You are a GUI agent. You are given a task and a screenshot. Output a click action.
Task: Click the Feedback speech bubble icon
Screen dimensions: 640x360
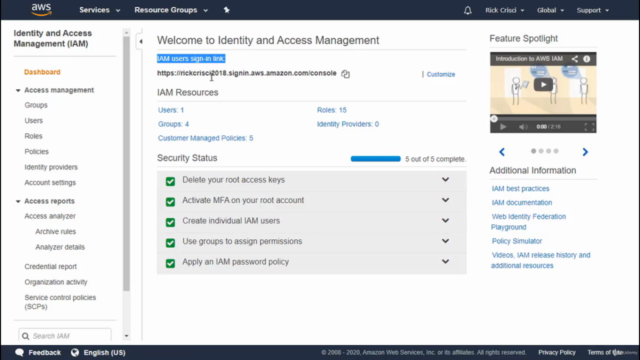19,352
